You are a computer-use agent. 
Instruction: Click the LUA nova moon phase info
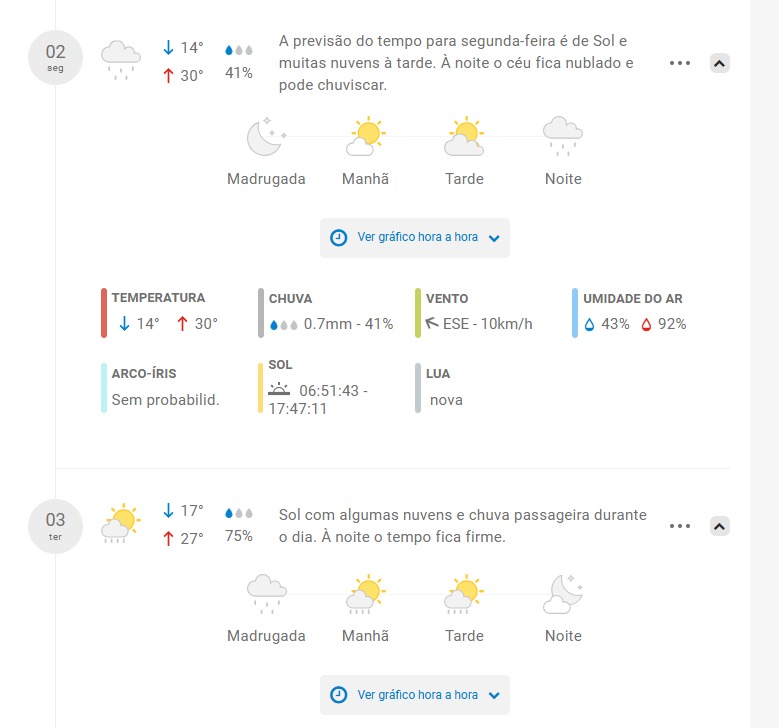pyautogui.click(x=446, y=400)
